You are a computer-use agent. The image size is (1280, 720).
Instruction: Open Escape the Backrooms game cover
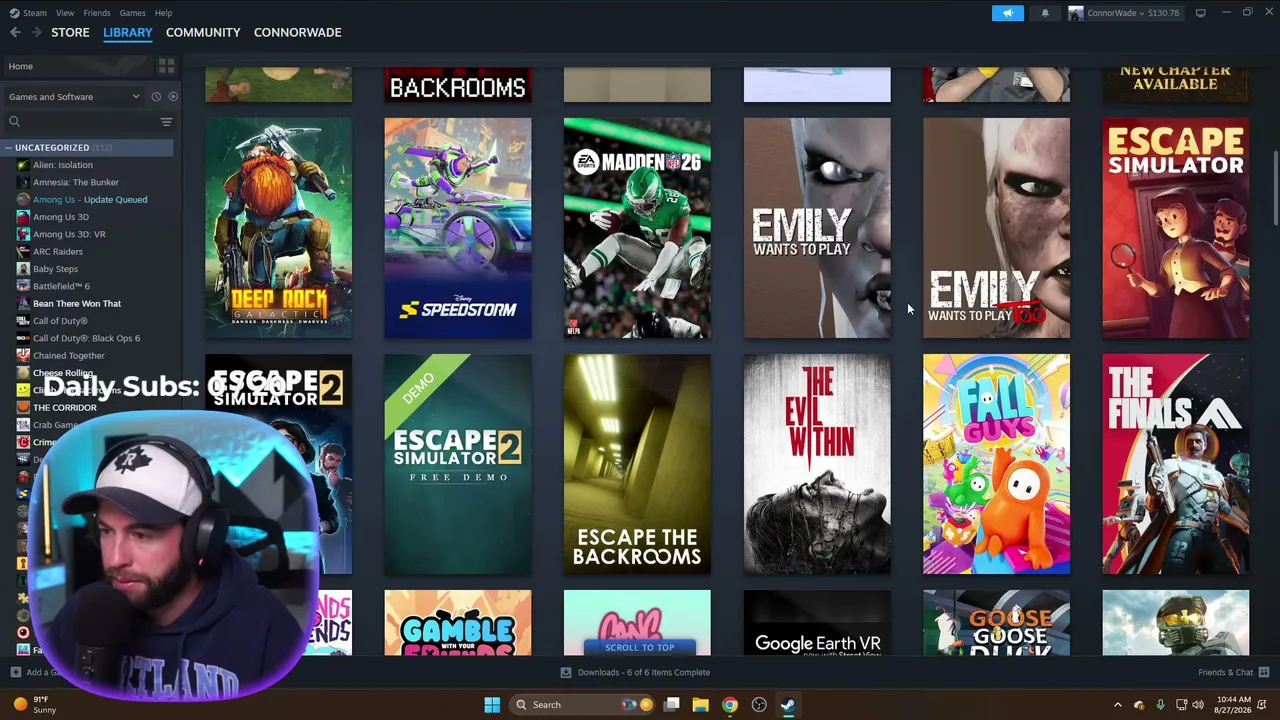pyautogui.click(x=637, y=465)
